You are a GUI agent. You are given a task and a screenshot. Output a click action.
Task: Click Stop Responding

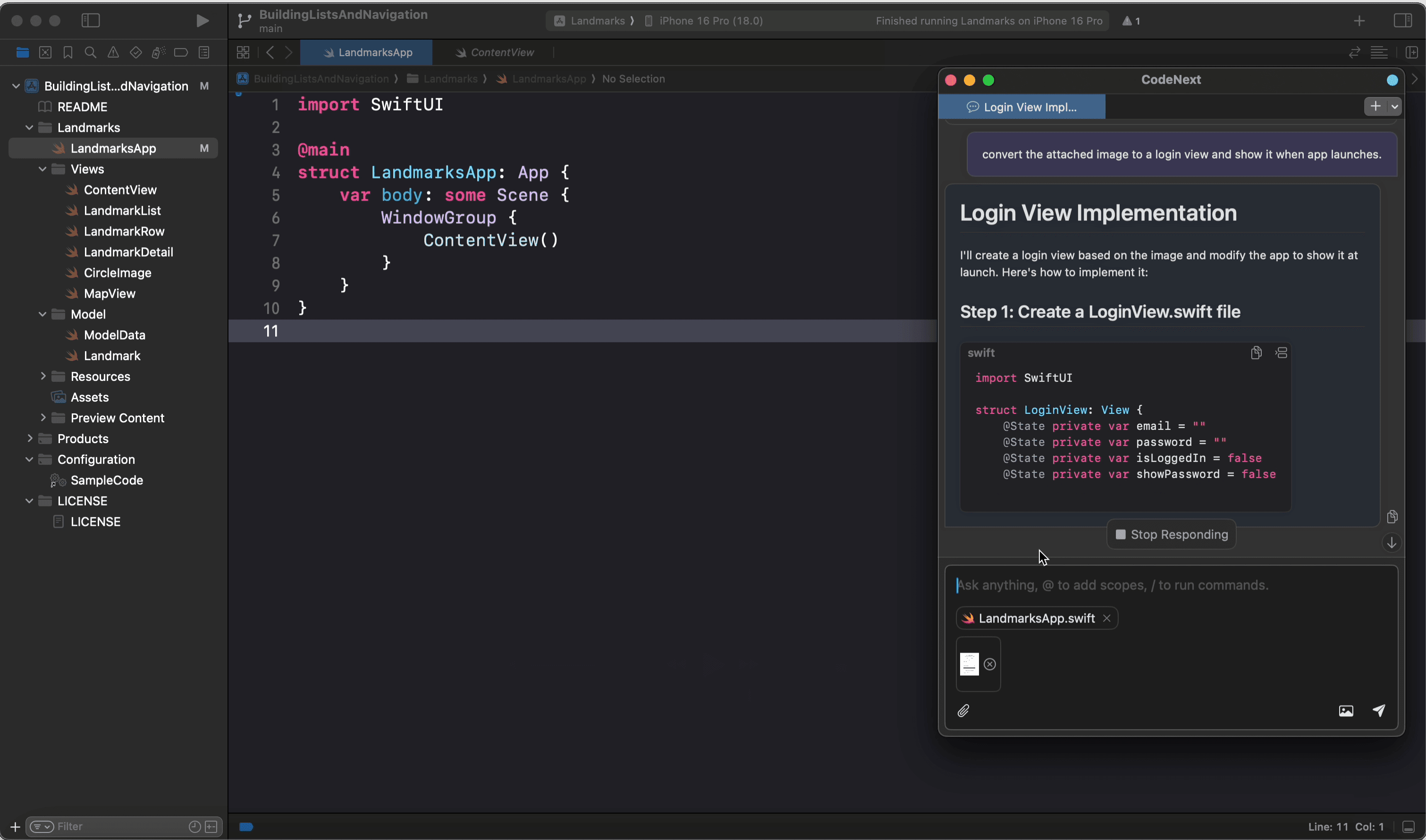point(1171,534)
